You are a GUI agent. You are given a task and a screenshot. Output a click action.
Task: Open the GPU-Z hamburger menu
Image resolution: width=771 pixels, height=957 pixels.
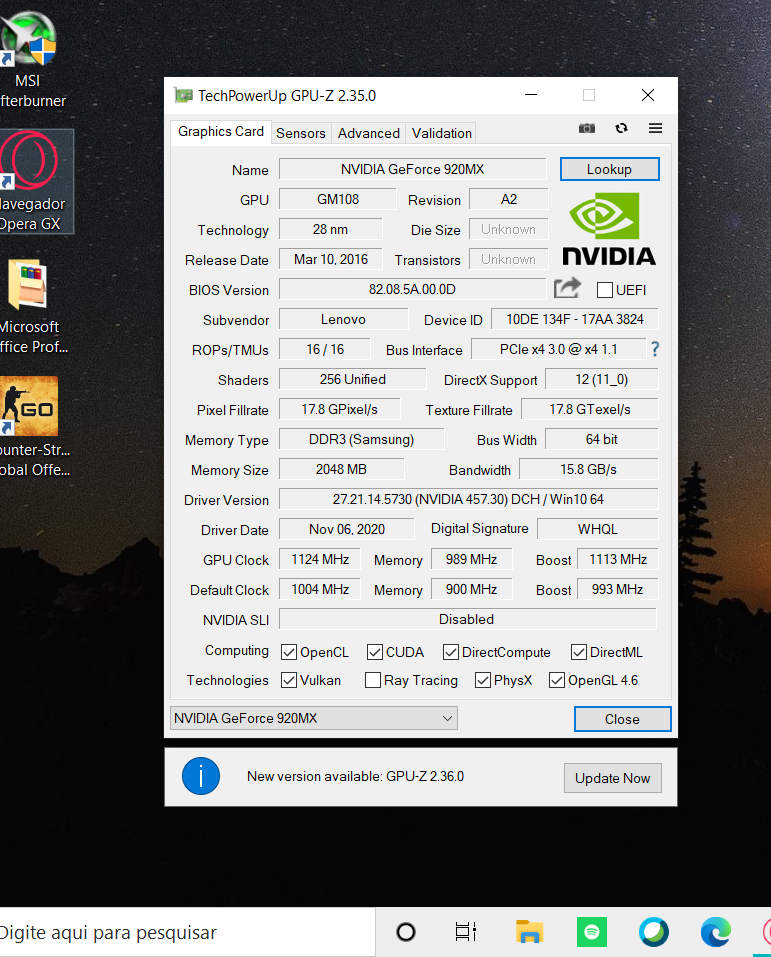[x=656, y=128]
